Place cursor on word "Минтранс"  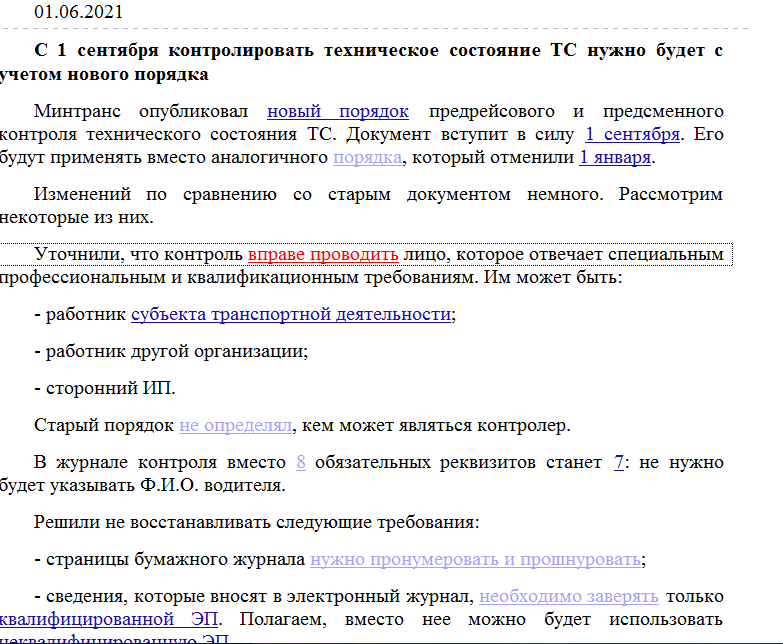77,111
